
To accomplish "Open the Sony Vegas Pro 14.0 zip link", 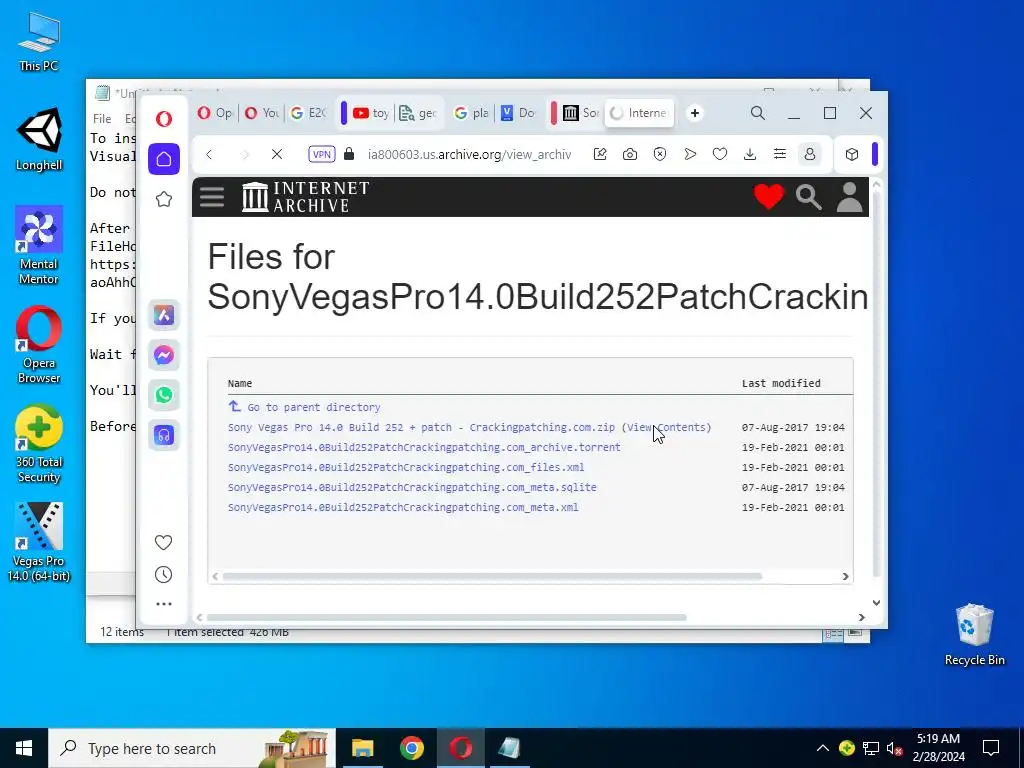I will (421, 427).
